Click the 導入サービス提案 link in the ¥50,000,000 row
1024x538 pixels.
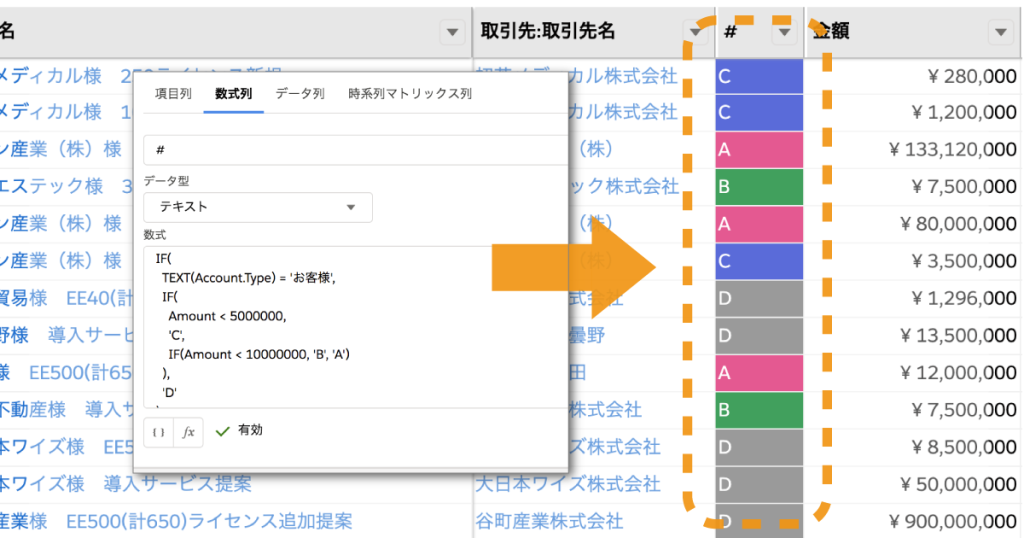[177, 484]
